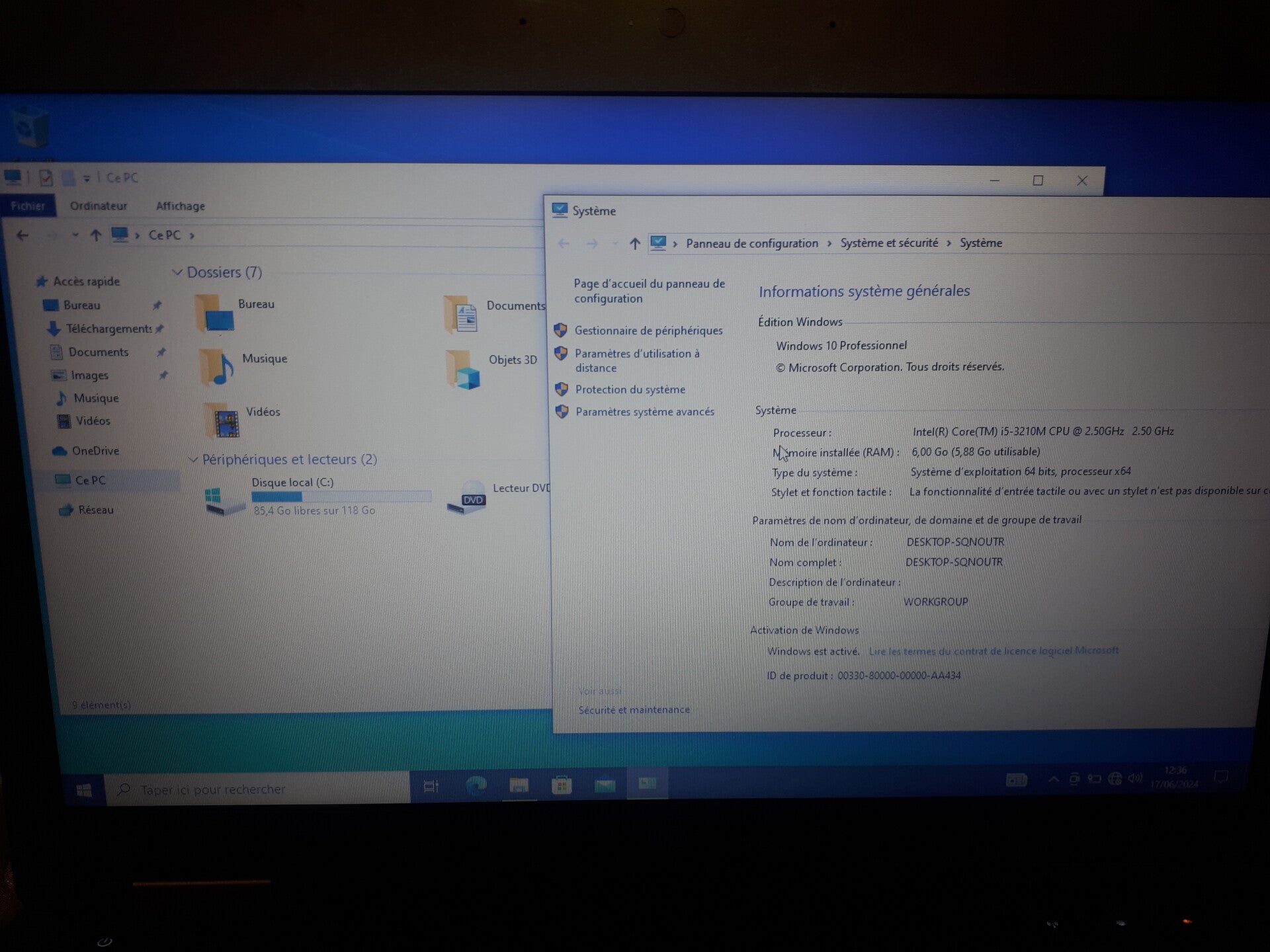Select OneDrive in the navigation pane

[x=95, y=451]
